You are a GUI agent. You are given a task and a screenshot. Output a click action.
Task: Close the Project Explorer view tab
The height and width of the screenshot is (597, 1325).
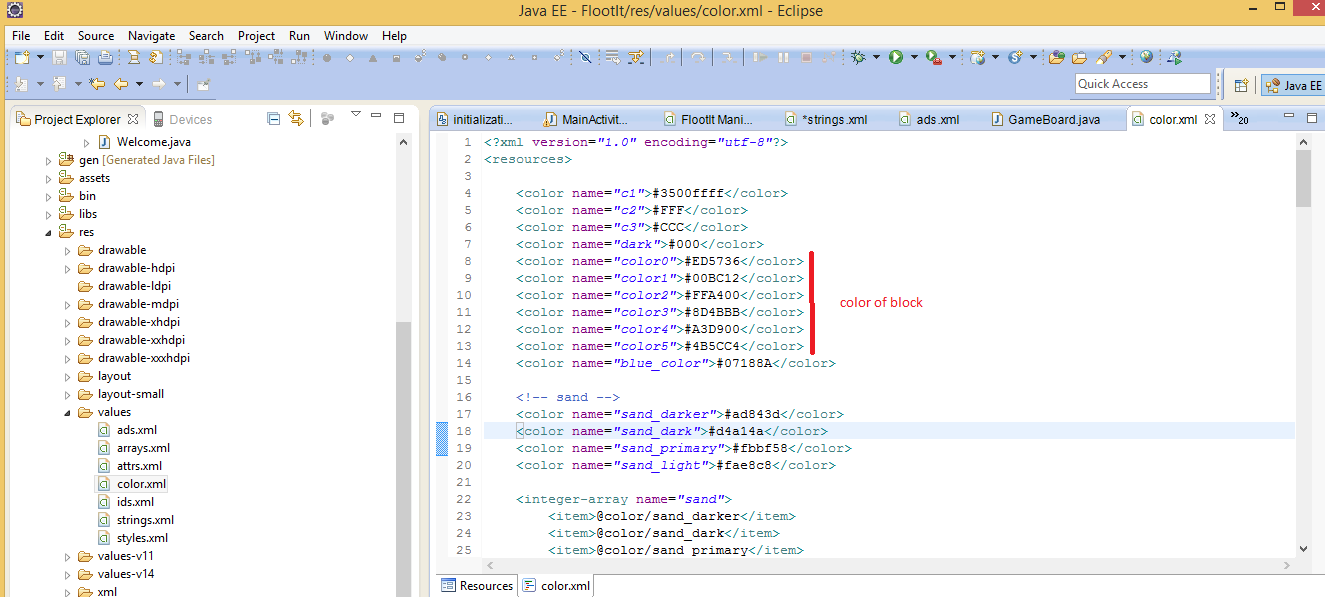pyautogui.click(x=133, y=119)
